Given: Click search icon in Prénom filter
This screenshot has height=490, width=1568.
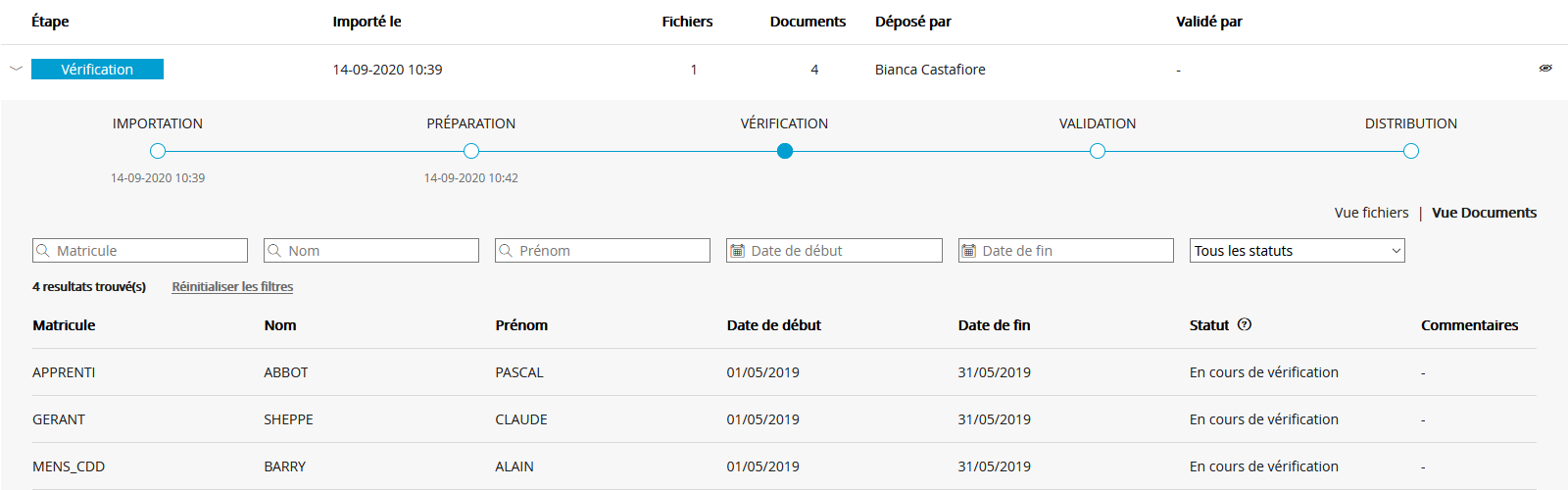Looking at the screenshot, I should click(506, 251).
